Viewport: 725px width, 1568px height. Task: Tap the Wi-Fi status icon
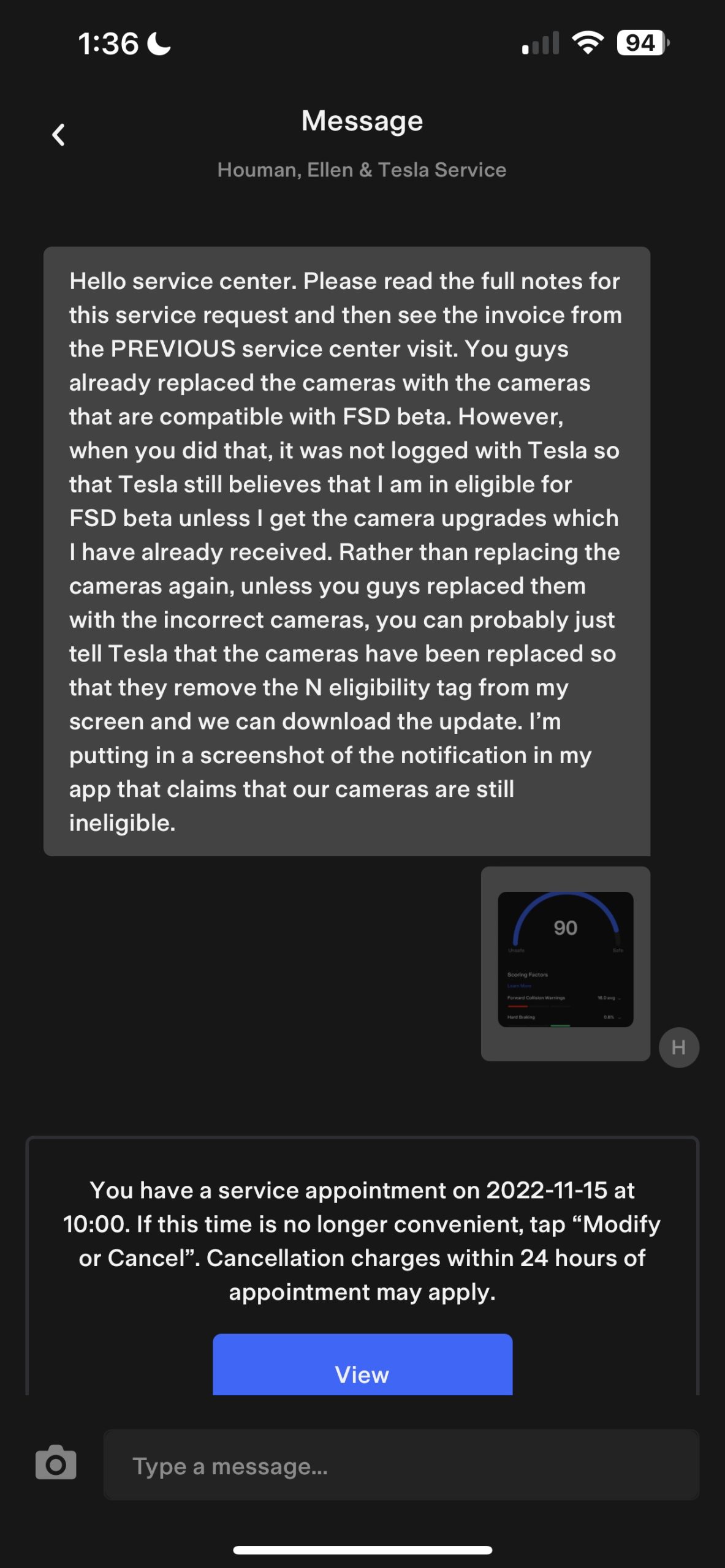(588, 43)
